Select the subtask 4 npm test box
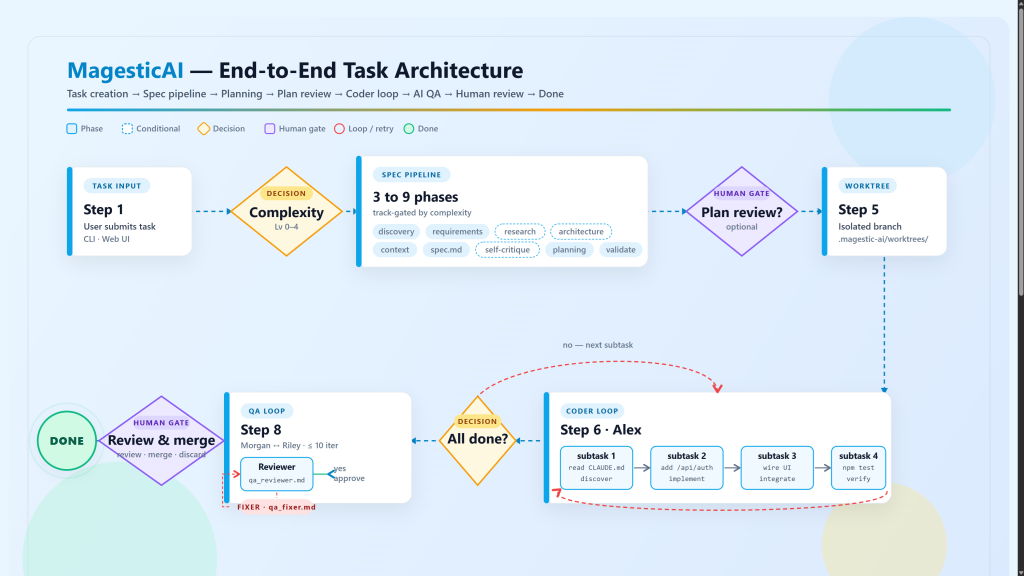The height and width of the screenshot is (576, 1024). tap(858, 468)
